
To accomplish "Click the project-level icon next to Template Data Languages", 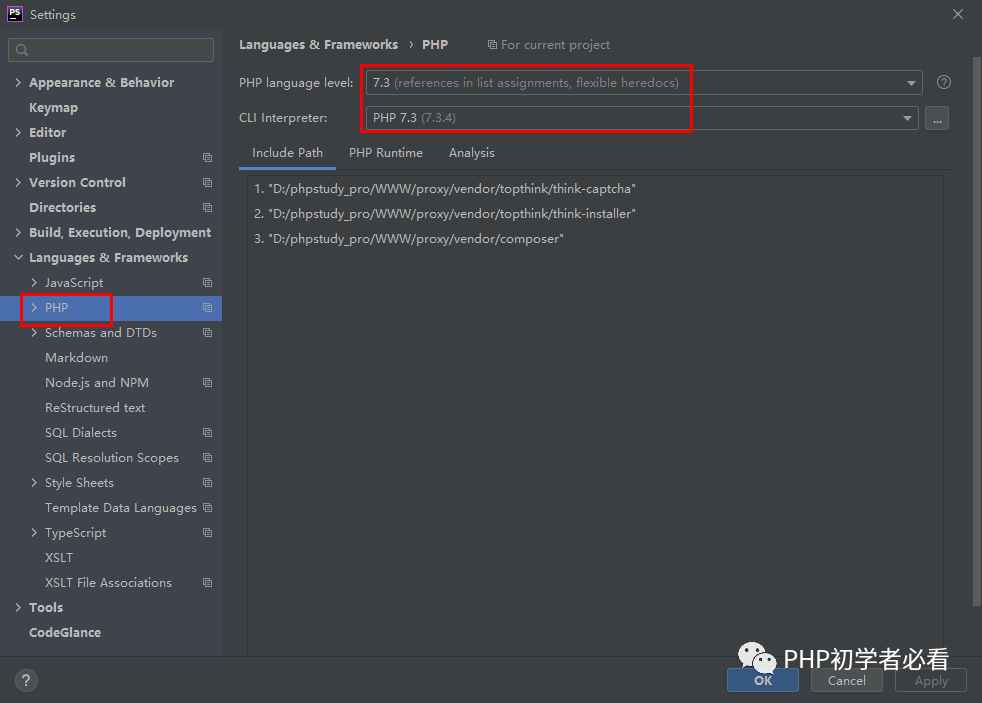I will point(207,508).
